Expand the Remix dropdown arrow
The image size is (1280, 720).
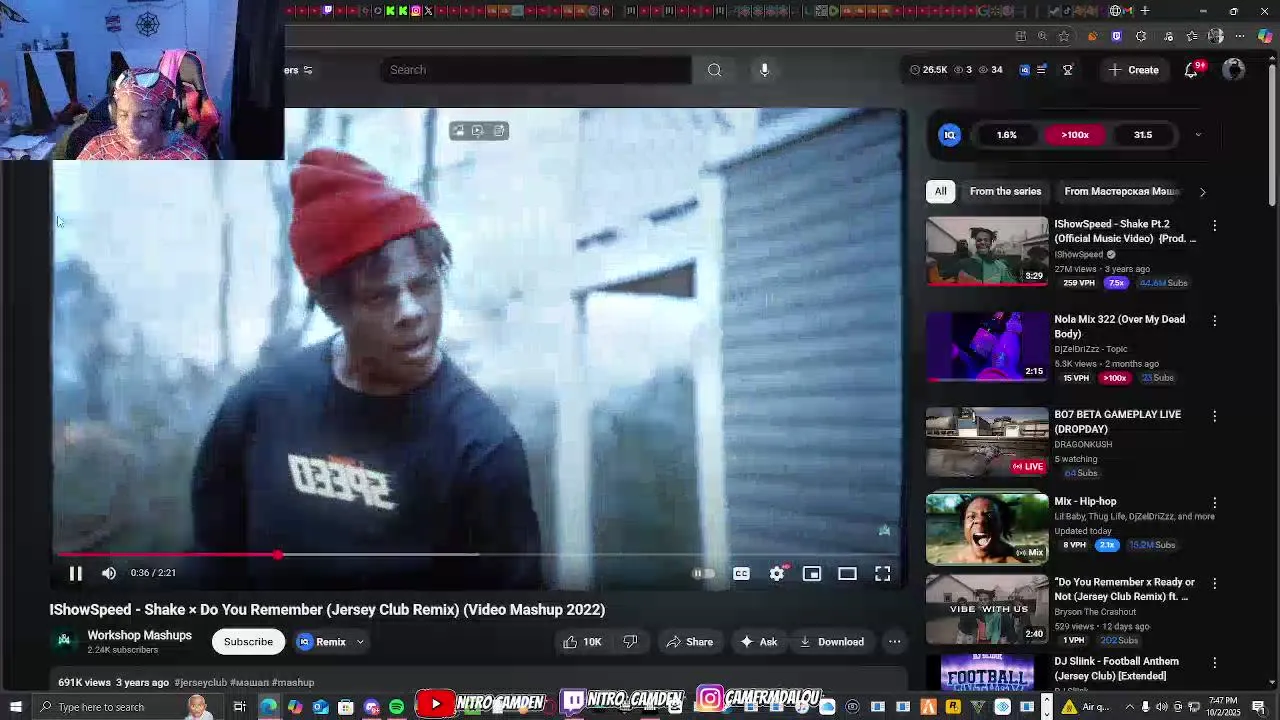[360, 642]
